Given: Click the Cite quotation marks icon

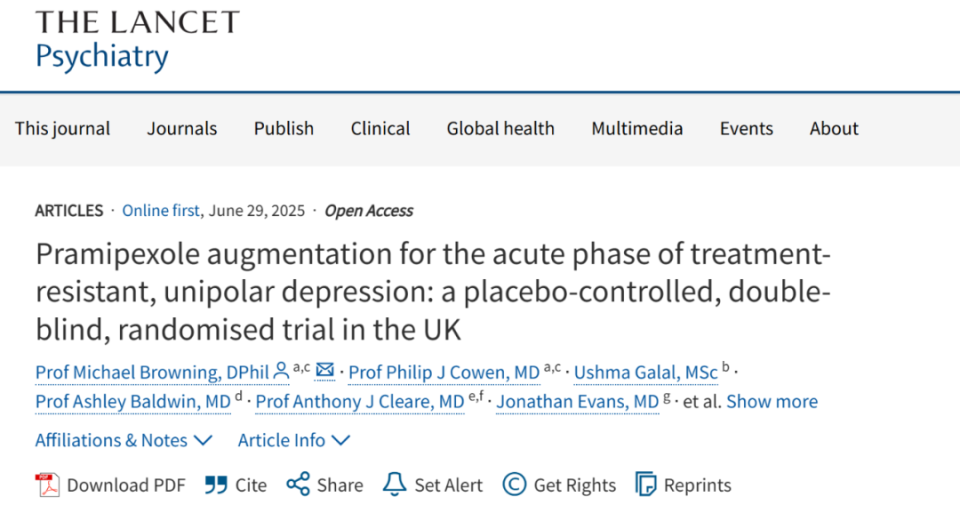Looking at the screenshot, I should pos(216,485).
